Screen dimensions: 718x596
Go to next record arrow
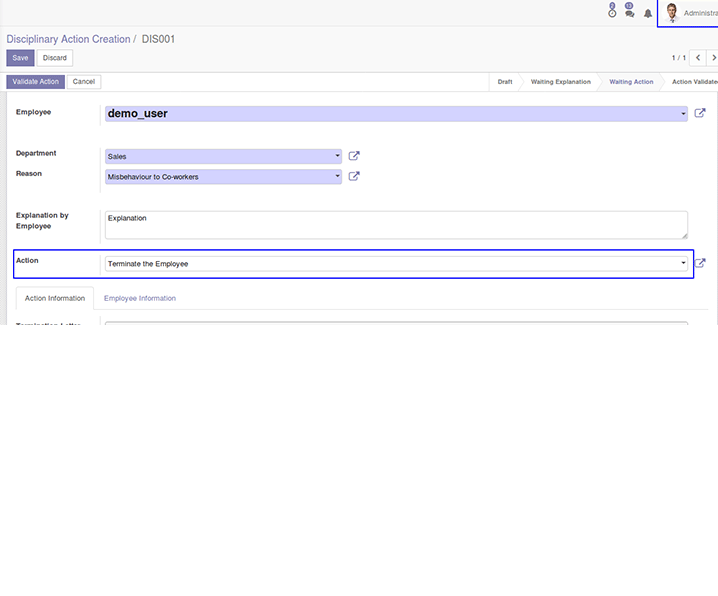[x=713, y=58]
